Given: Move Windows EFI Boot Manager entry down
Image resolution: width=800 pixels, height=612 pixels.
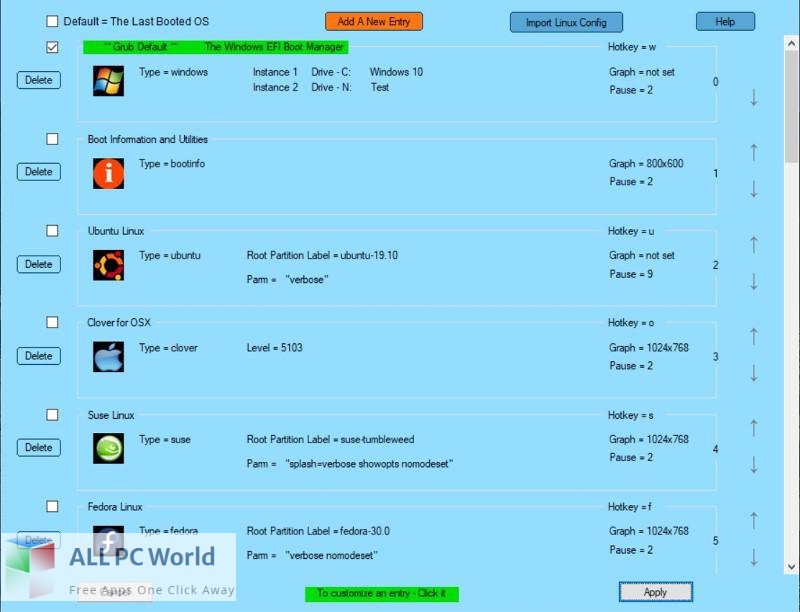Looking at the screenshot, I should click(x=754, y=97).
